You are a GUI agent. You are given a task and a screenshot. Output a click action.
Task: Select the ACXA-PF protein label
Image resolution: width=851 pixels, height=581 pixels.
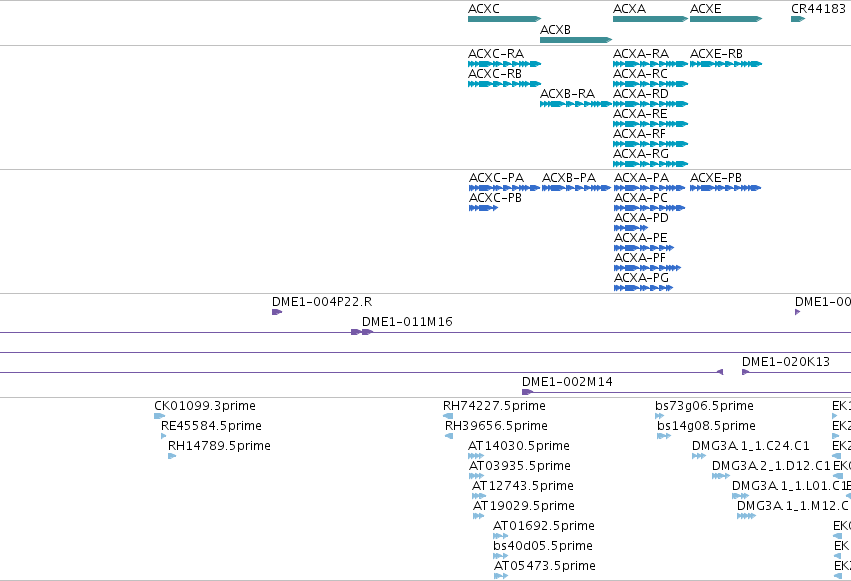pos(639,258)
